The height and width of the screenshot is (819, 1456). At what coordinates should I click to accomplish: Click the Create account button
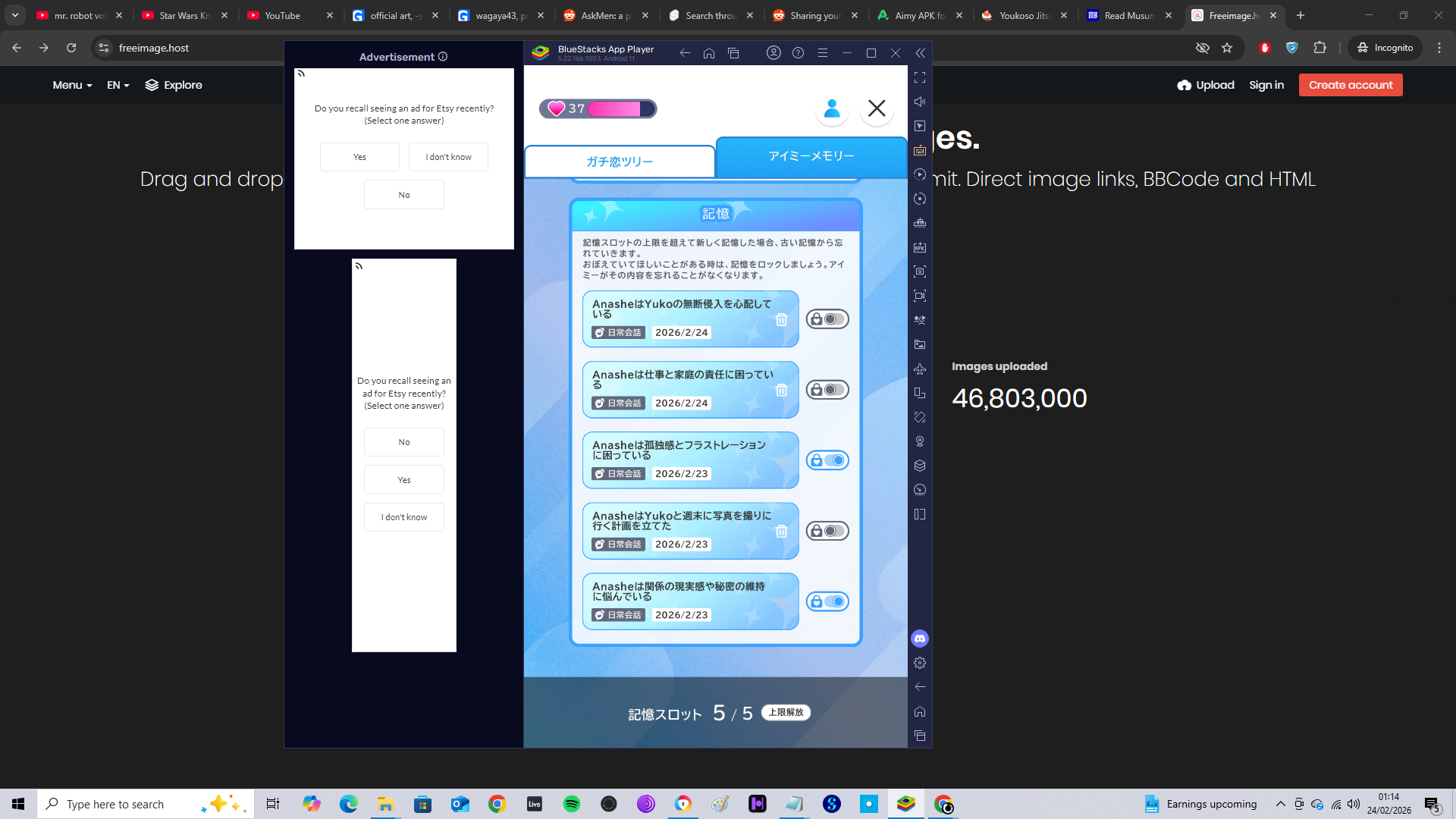1350,85
